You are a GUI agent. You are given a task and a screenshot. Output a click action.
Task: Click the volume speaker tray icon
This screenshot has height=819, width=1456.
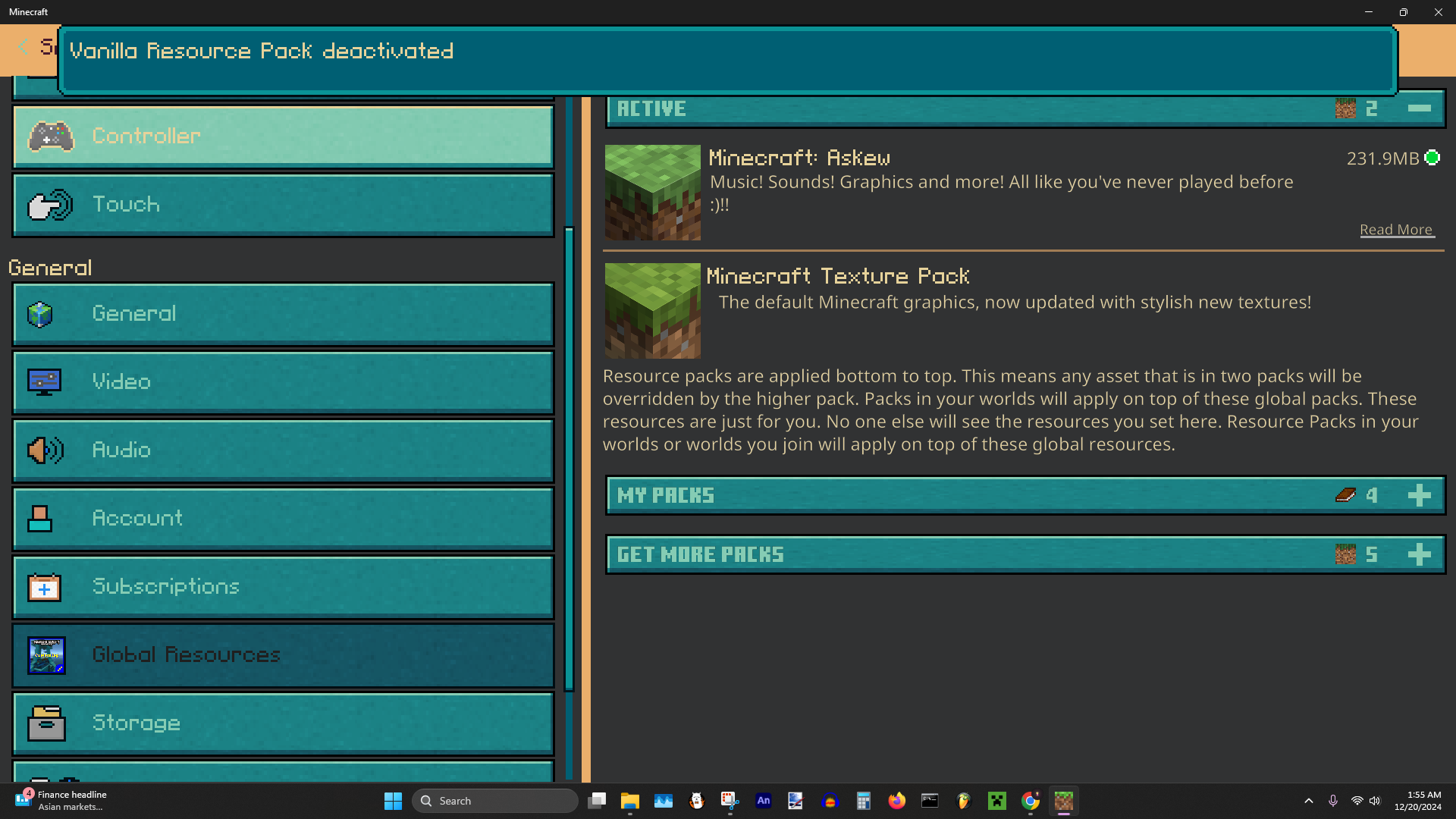1375,801
